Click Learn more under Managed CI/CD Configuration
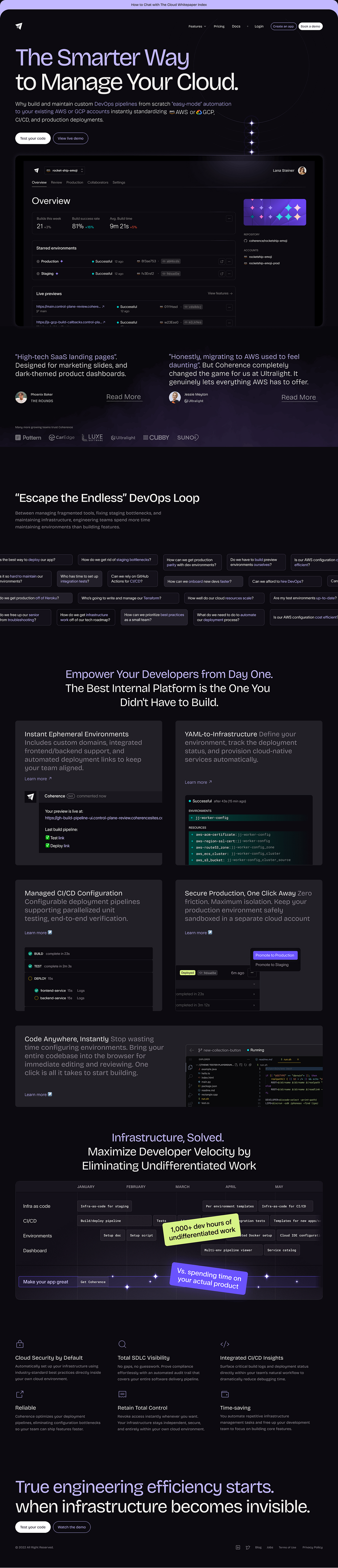 click(x=38, y=933)
